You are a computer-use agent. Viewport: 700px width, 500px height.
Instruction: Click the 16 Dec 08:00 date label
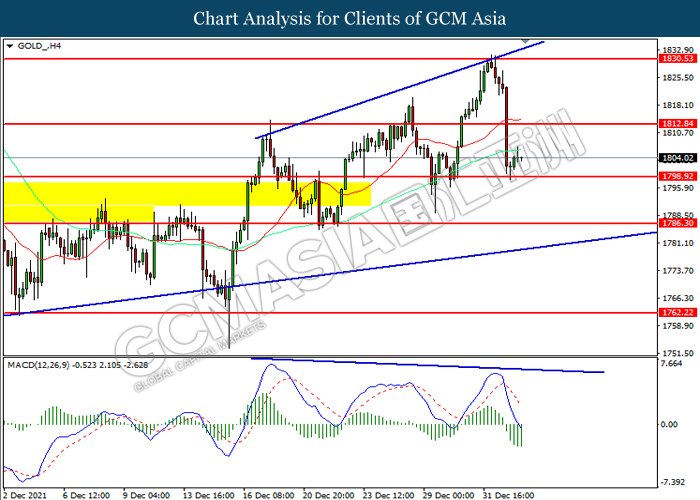[268, 495]
